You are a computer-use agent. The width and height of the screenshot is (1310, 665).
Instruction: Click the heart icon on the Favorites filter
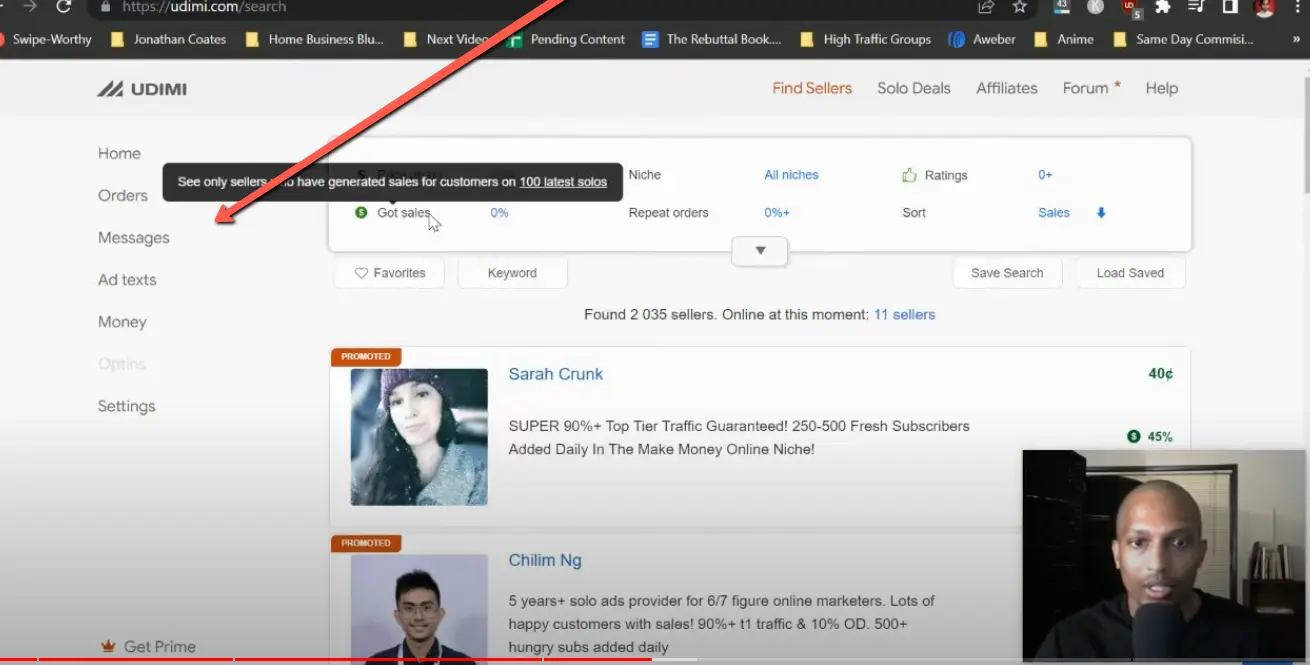[x=360, y=272]
